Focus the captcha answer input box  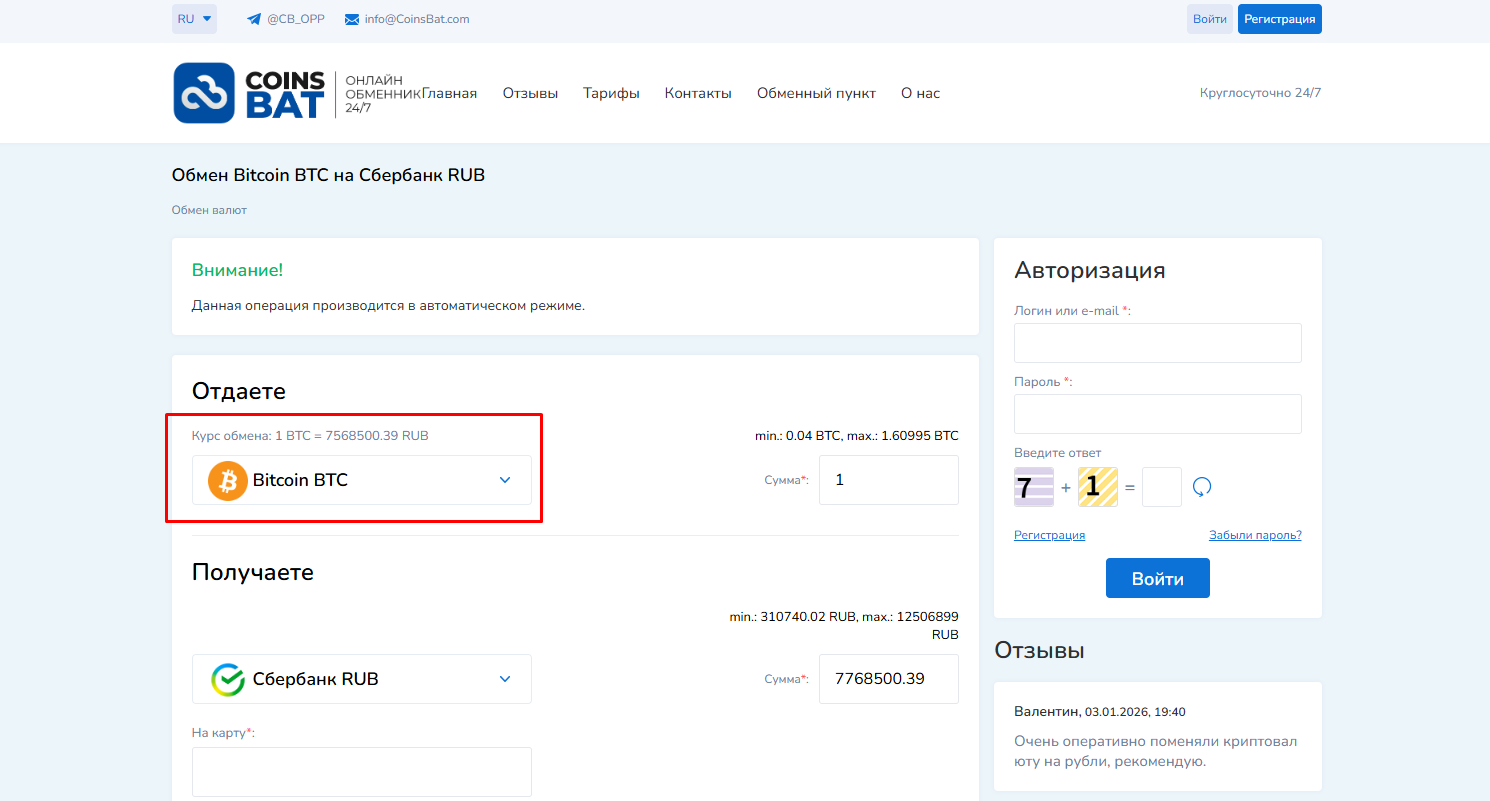pos(1161,487)
